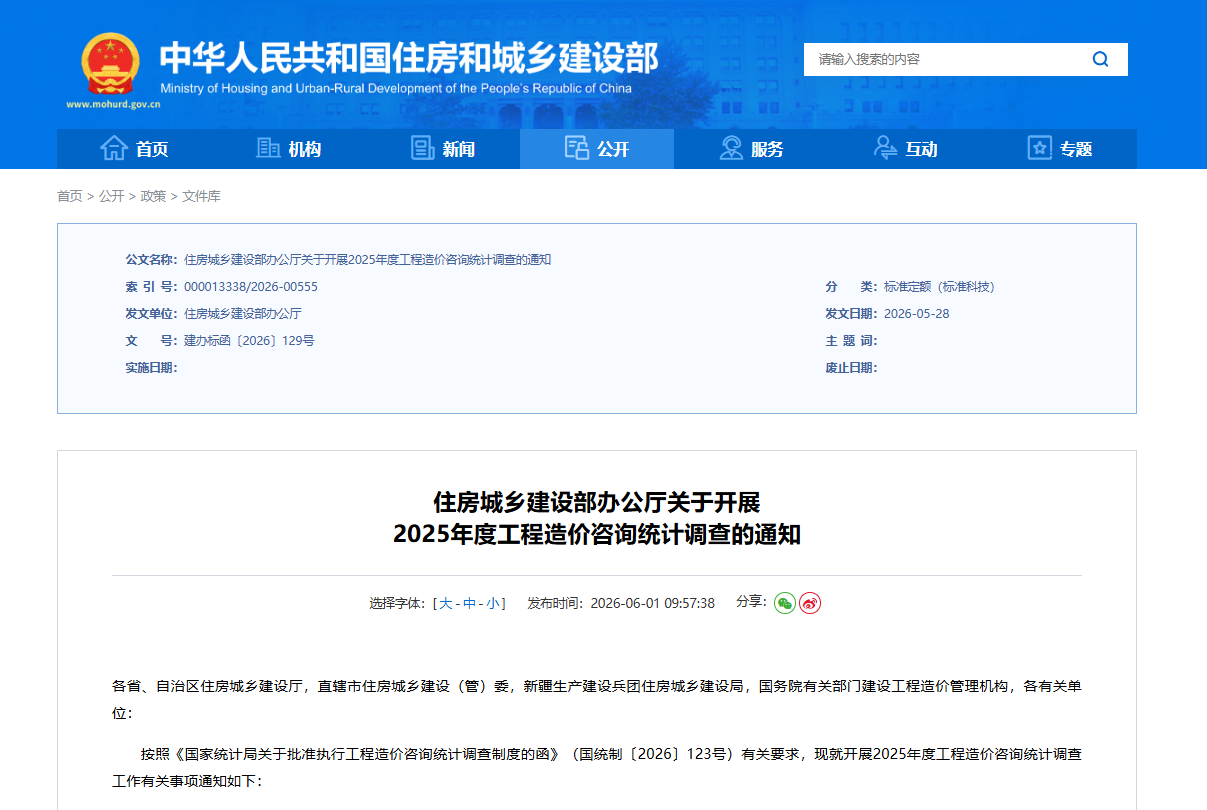Click the classification 标准定额（标准科技）
Viewport: 1207px width, 810px height.
939,287
